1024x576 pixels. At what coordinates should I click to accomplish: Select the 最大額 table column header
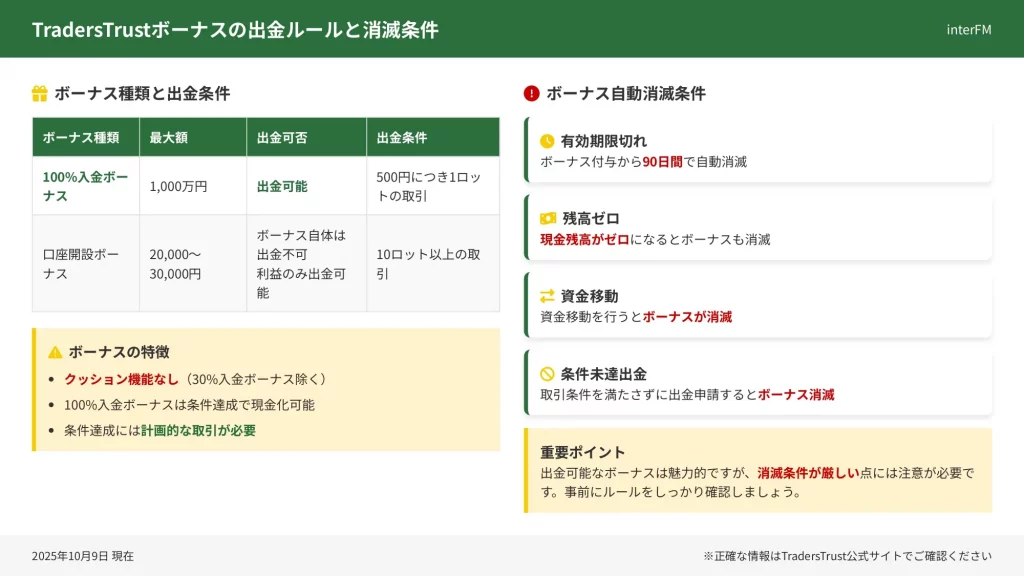(x=169, y=137)
